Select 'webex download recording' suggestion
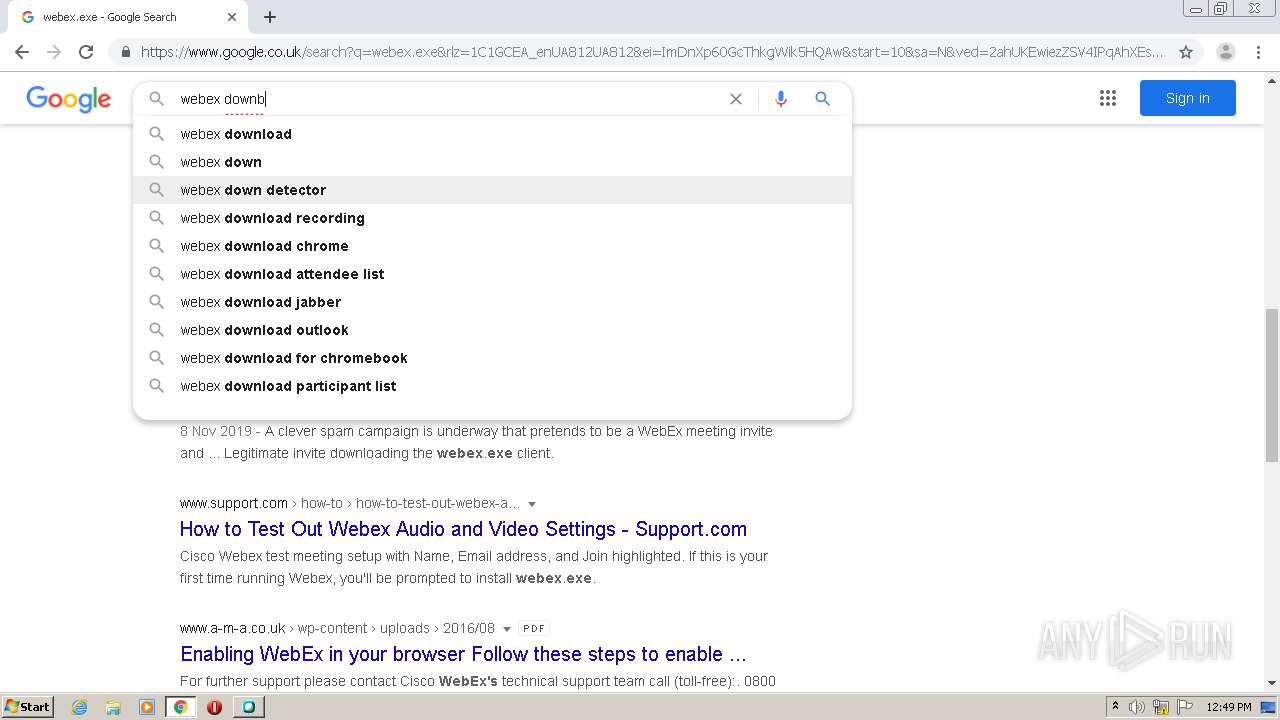 [x=492, y=218]
